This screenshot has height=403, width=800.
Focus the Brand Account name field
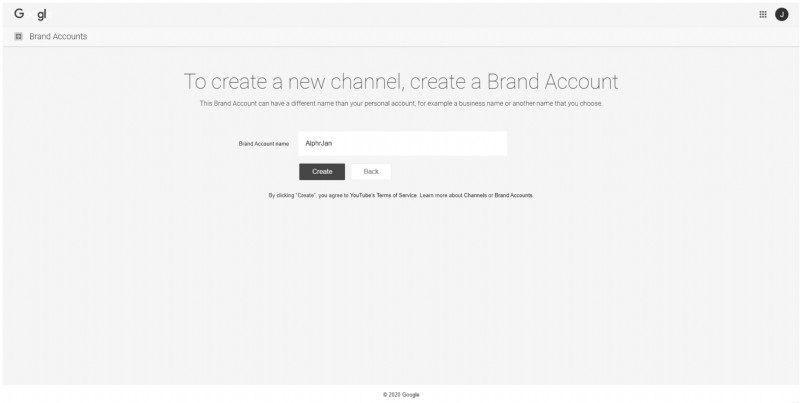[403, 143]
